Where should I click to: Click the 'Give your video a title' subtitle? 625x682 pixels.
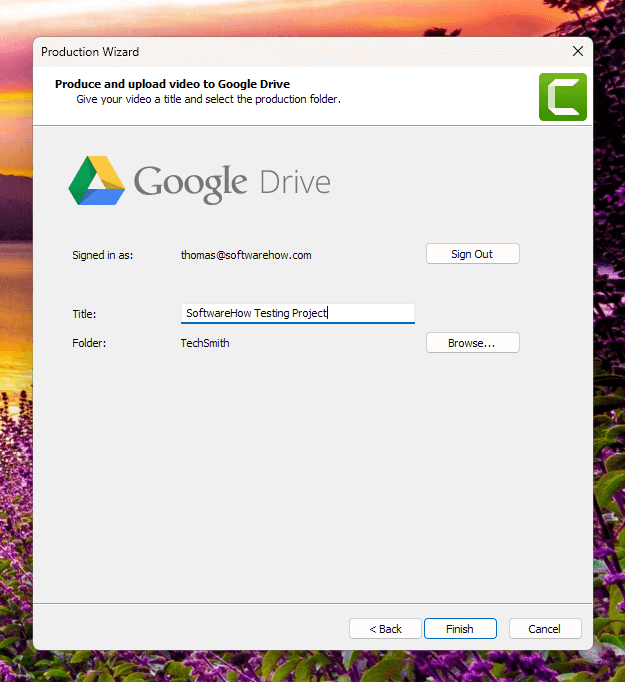pos(208,99)
